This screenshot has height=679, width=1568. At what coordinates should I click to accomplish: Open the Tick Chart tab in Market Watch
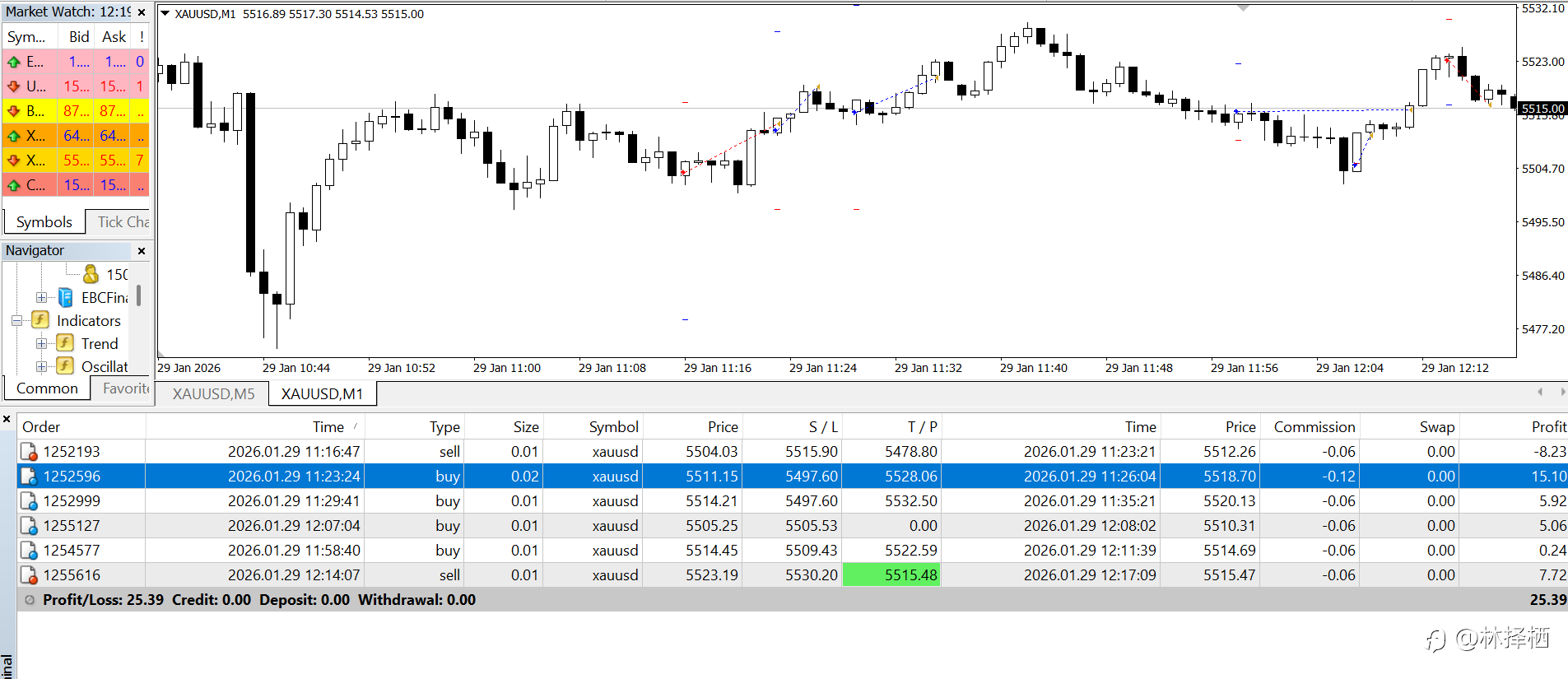pyautogui.click(x=122, y=221)
